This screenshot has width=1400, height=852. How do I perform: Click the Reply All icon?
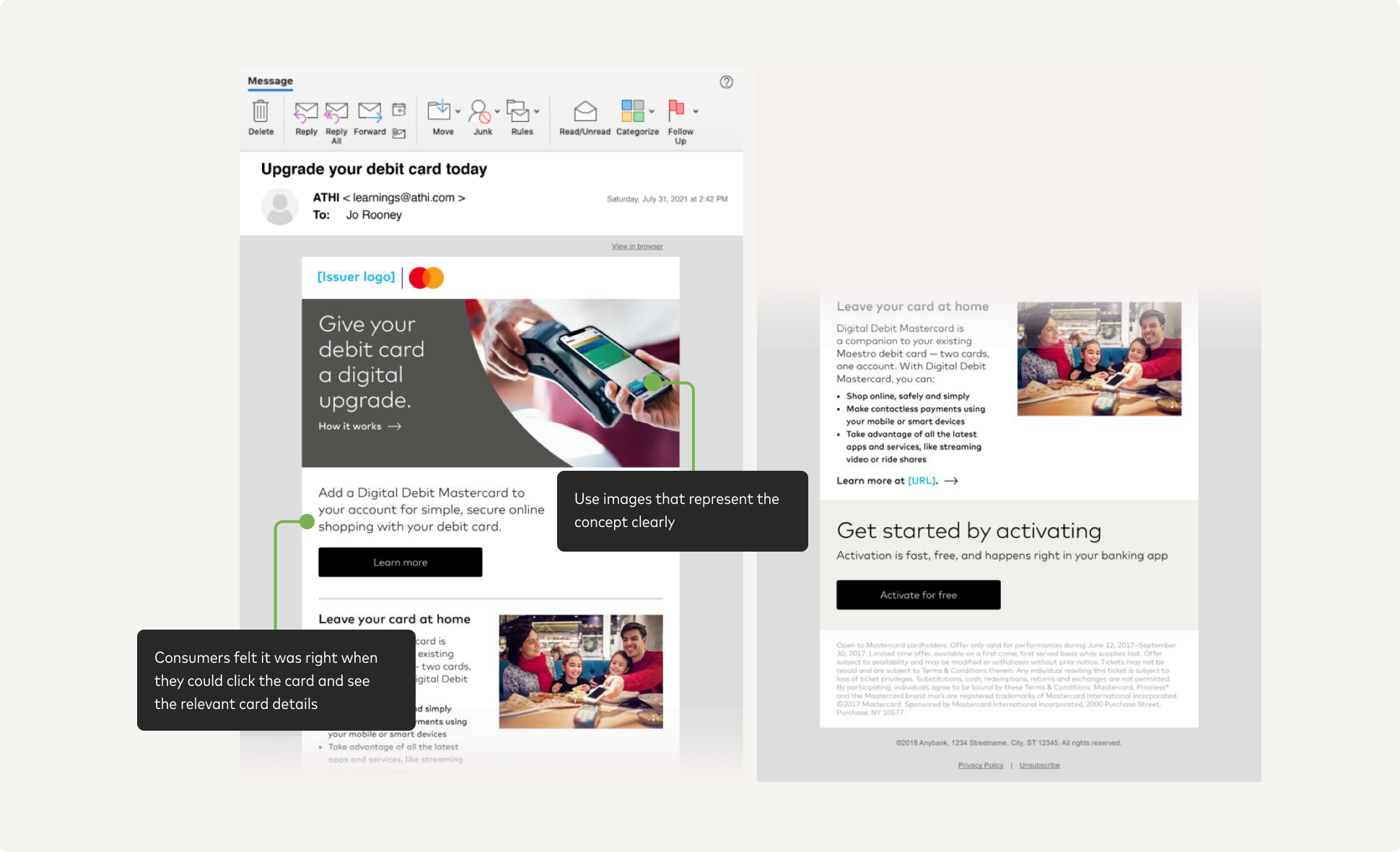[x=336, y=112]
